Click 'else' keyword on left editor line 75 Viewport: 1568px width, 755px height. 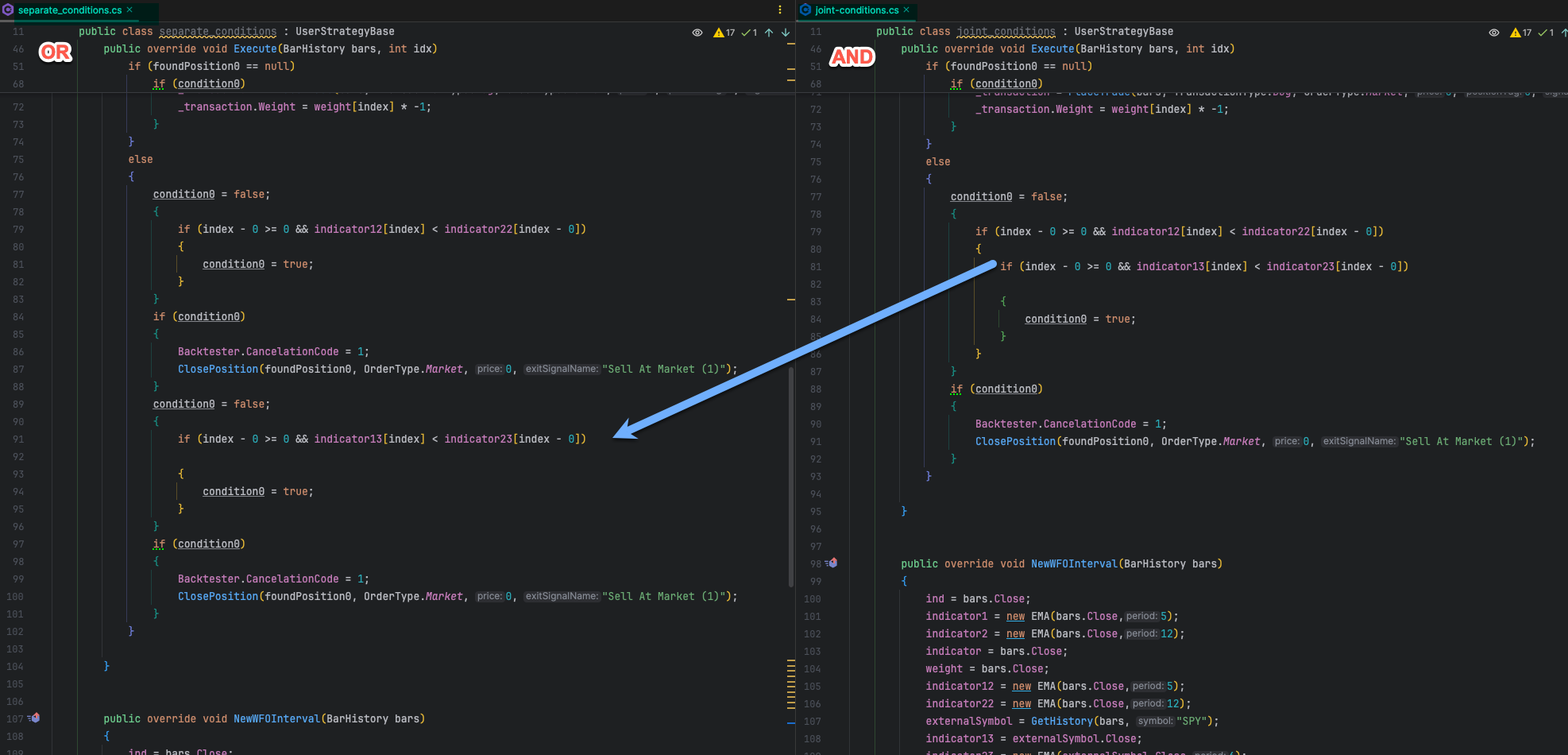pos(141,159)
